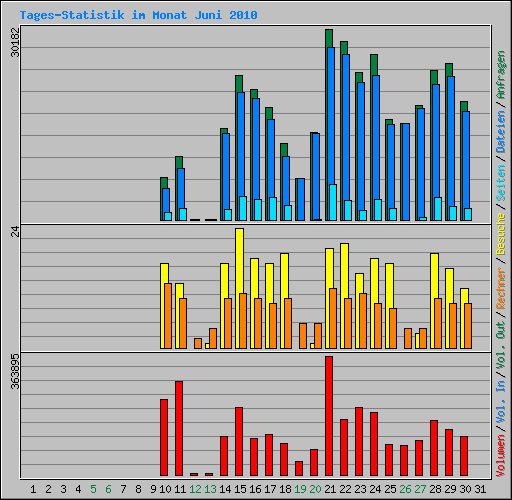Image resolution: width=512 pixels, height=500 pixels.
Task: Click the title 'Tages-Statistik im Monat Juni 2010'
Action: 138,15
